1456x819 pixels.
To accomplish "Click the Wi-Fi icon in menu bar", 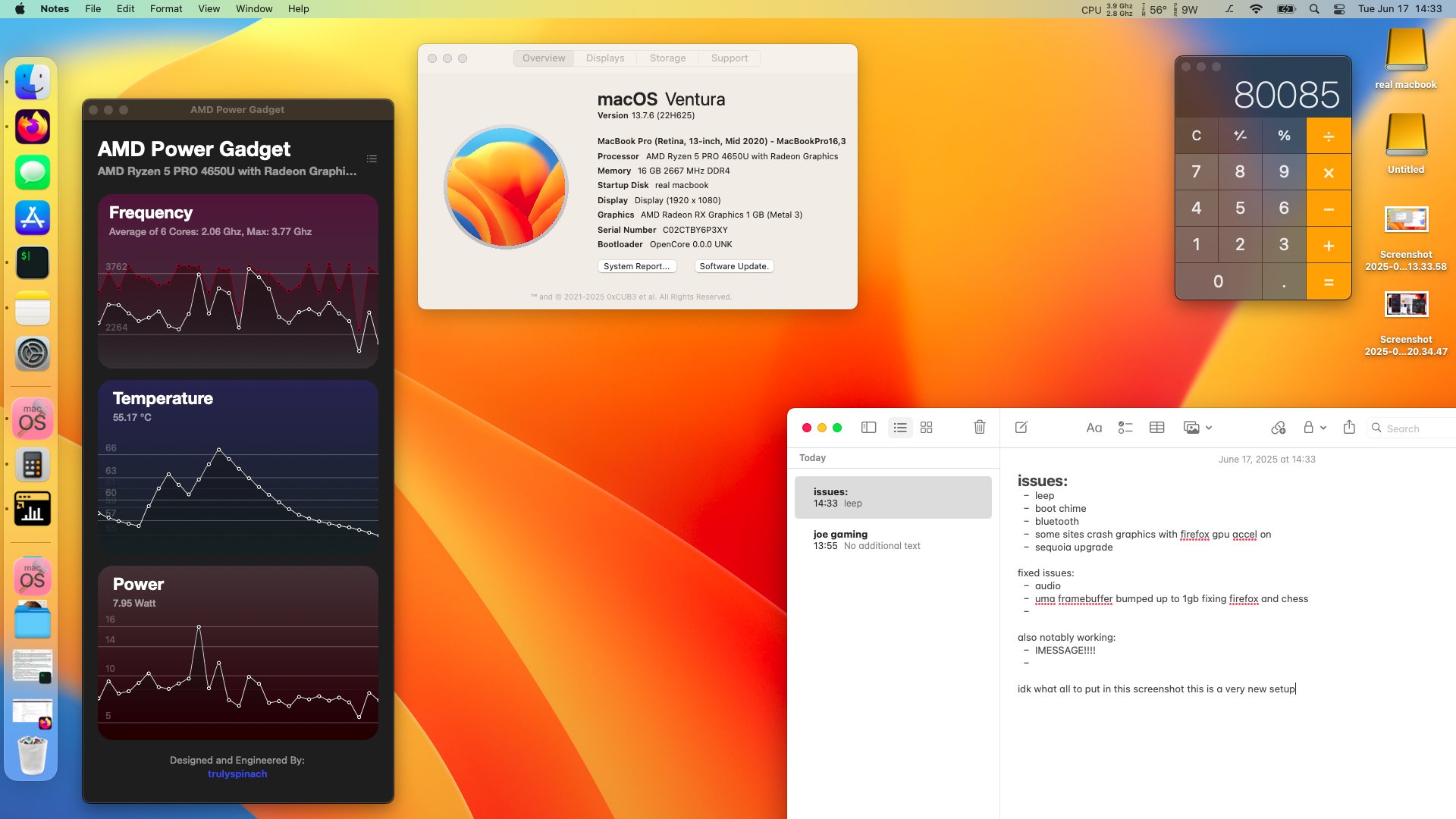I will pos(1256,9).
